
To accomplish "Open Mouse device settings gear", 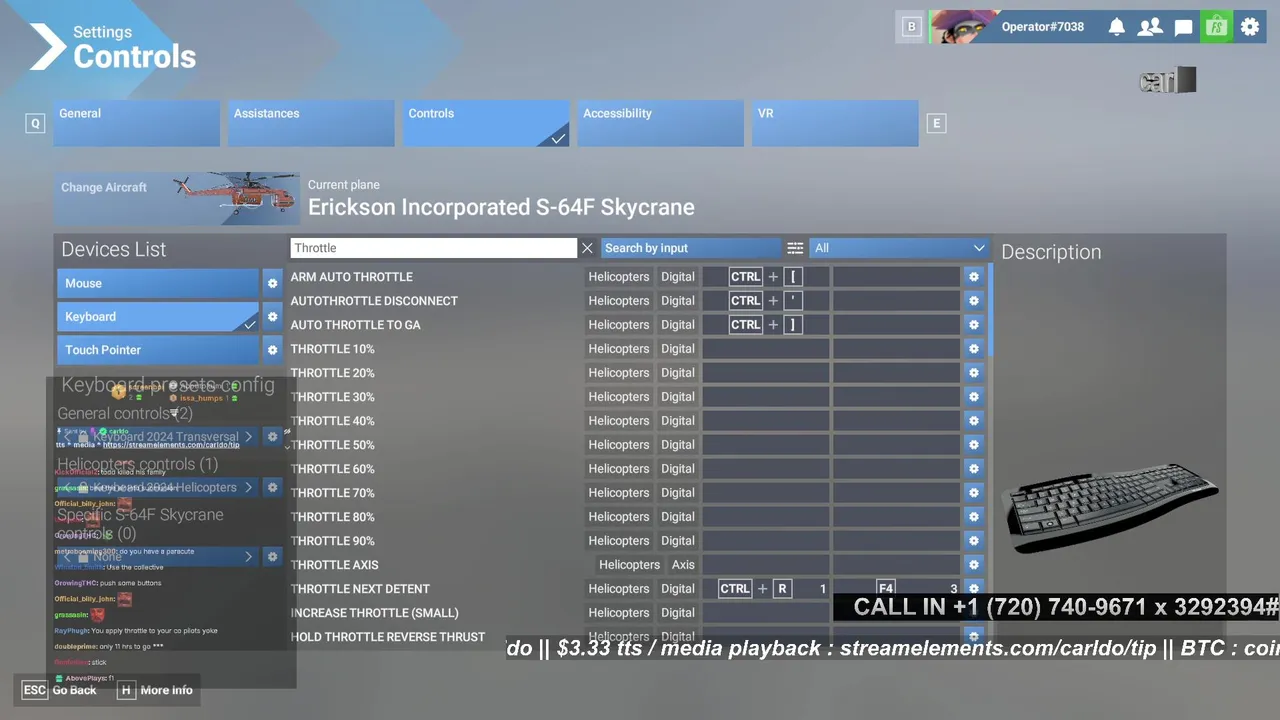I will (272, 283).
